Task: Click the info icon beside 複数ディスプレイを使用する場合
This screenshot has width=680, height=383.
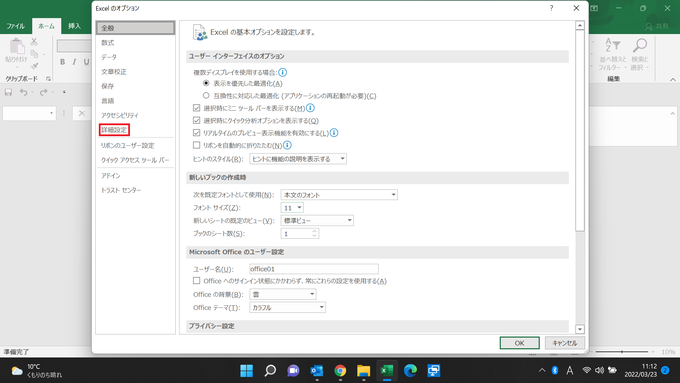Action: (283, 72)
